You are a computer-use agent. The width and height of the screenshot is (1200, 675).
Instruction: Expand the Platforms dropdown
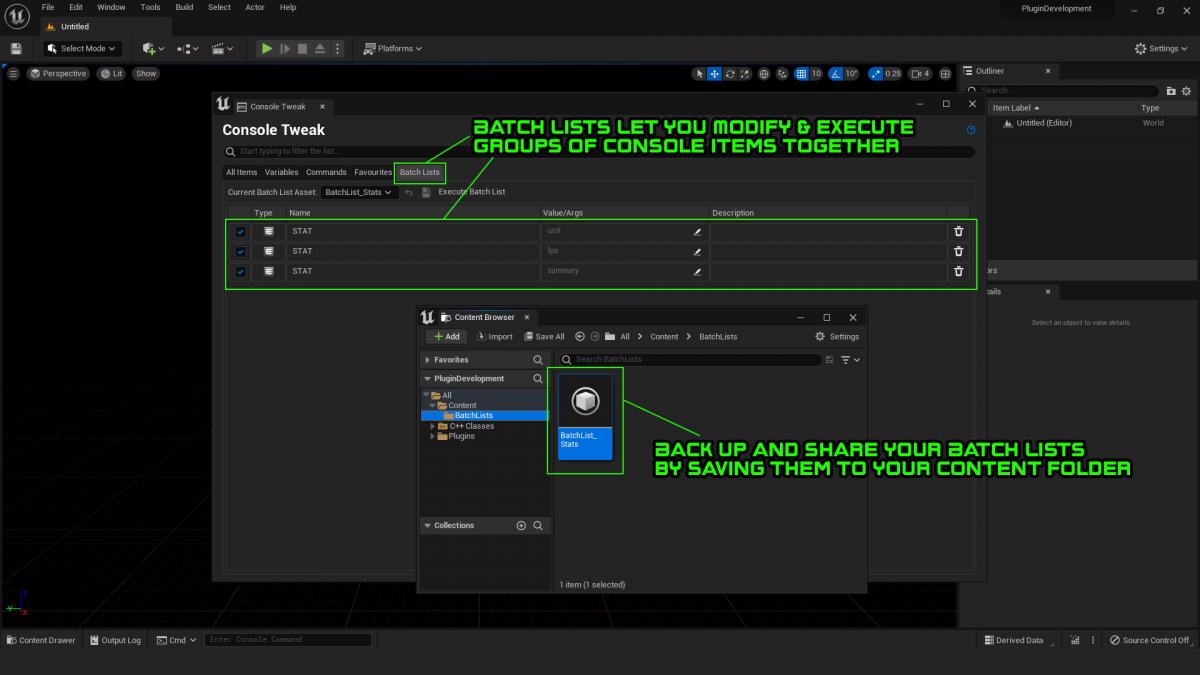pos(393,48)
